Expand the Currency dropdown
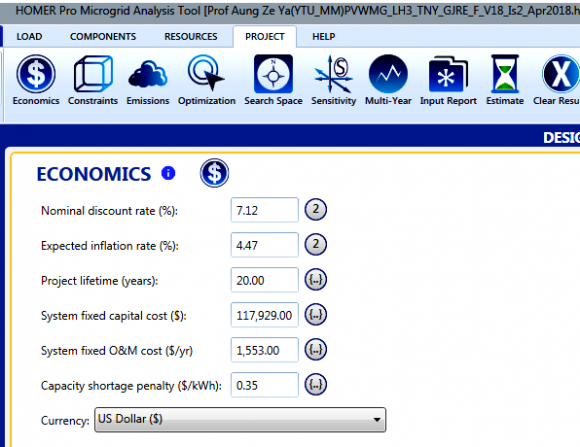 click(x=240, y=420)
